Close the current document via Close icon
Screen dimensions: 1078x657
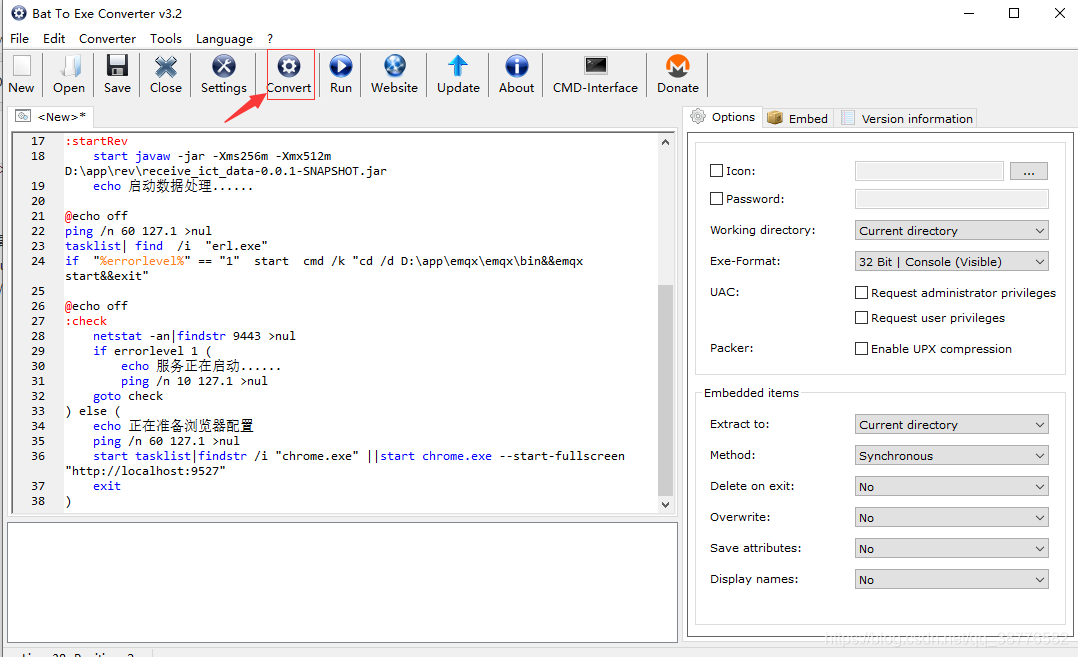[166, 66]
